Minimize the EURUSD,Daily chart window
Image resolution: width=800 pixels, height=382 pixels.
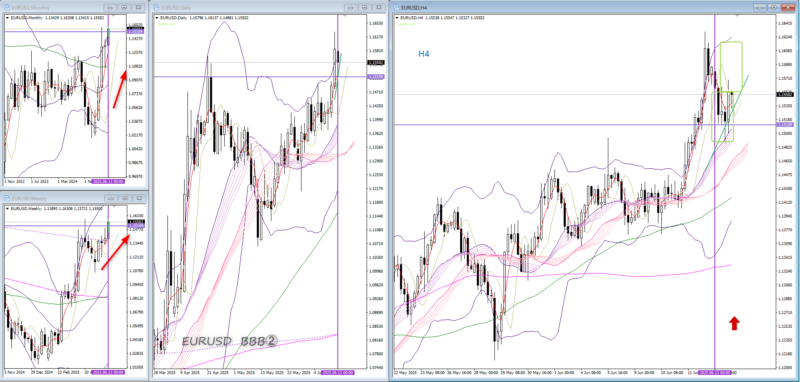click(351, 8)
